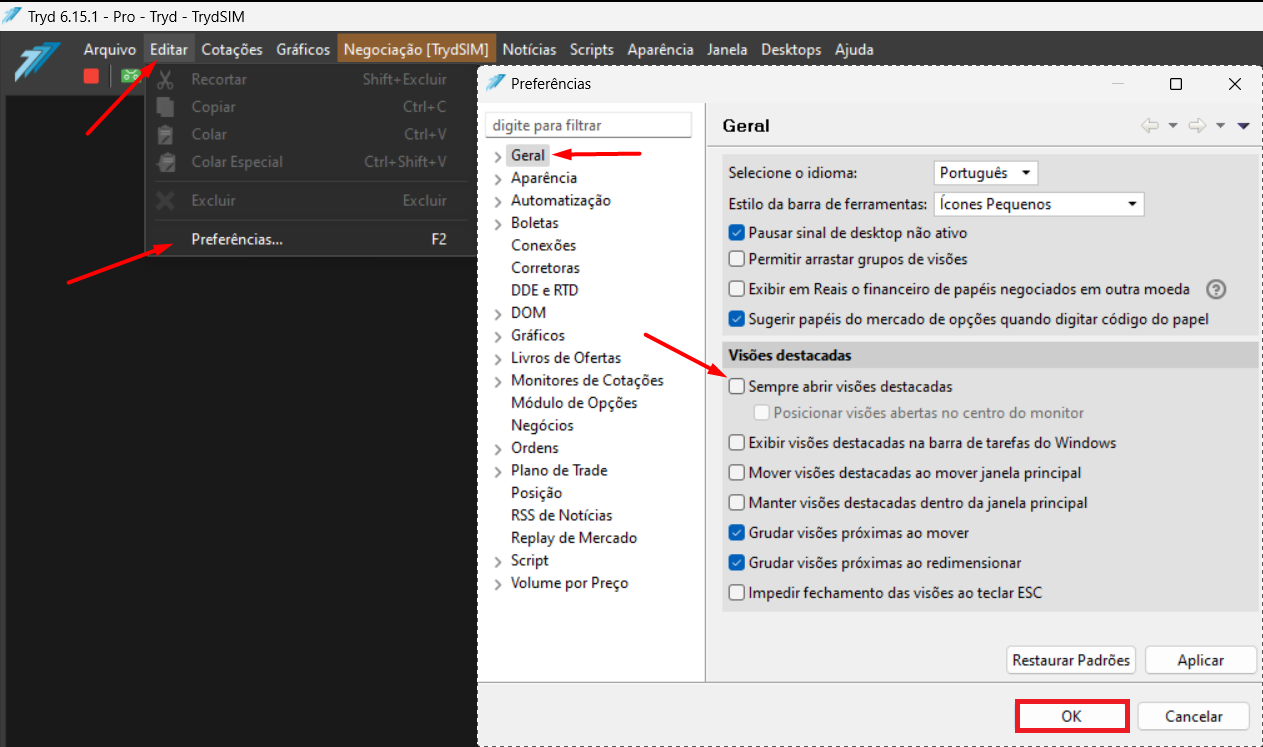
Task: Expand Volume por Preço tree node
Action: (498, 584)
